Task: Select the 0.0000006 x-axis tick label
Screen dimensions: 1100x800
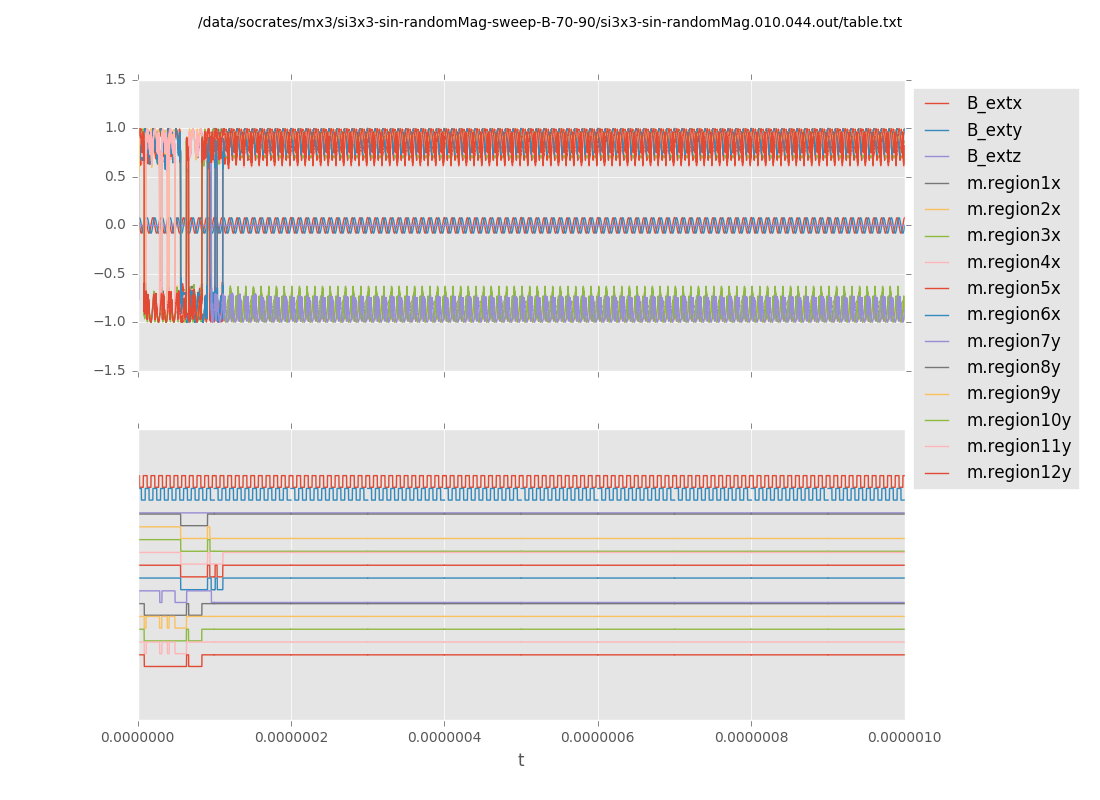Action: click(598, 737)
